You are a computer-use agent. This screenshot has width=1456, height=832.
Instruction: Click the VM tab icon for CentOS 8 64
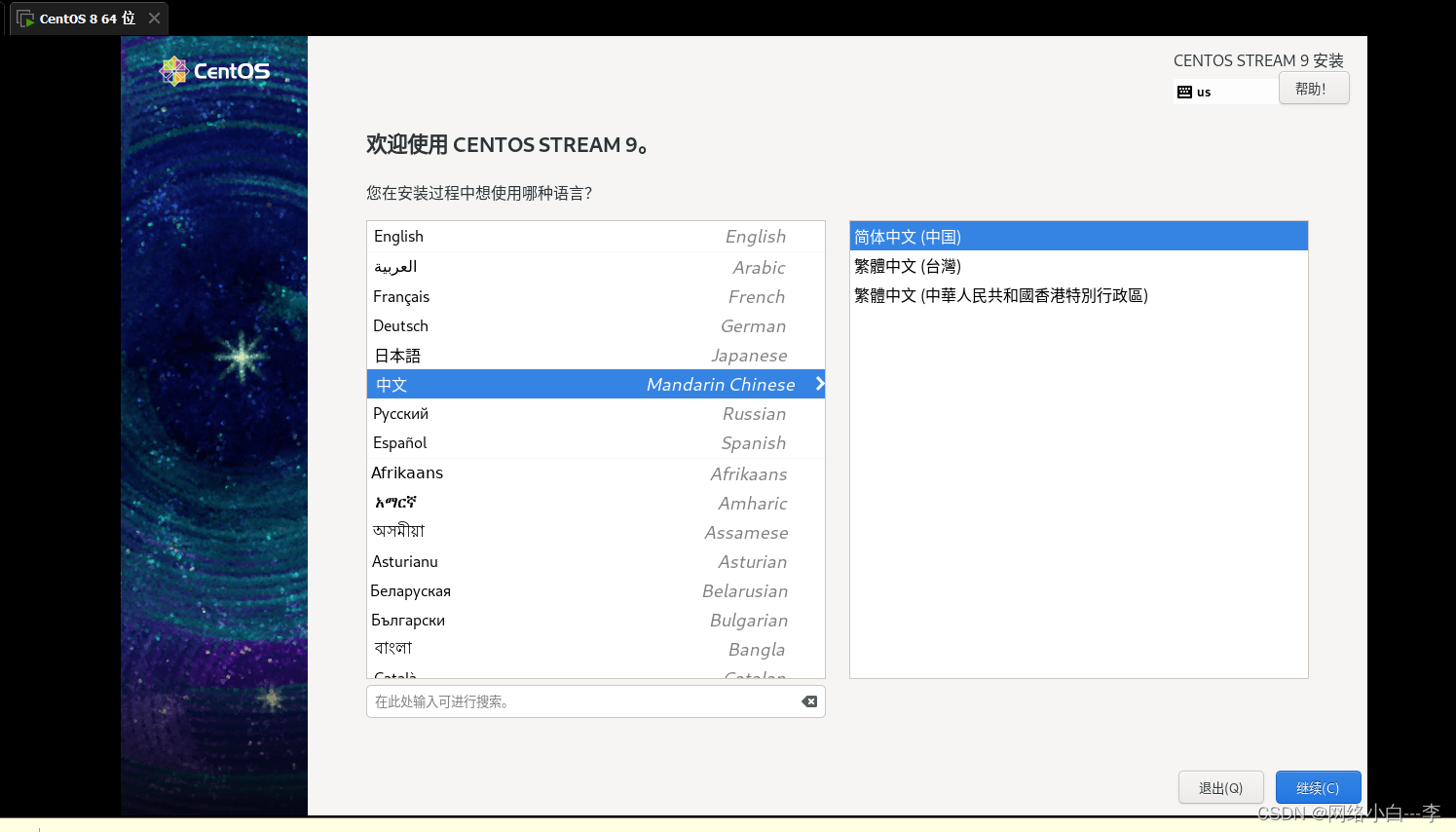[x=25, y=19]
